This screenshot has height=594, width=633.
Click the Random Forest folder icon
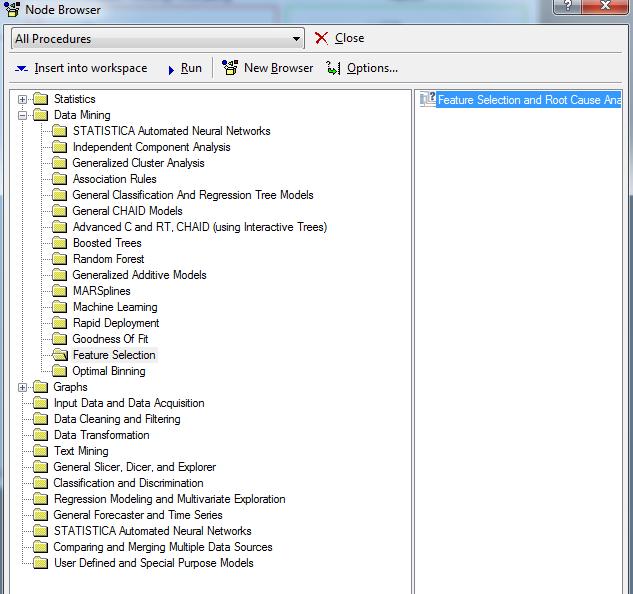59,259
